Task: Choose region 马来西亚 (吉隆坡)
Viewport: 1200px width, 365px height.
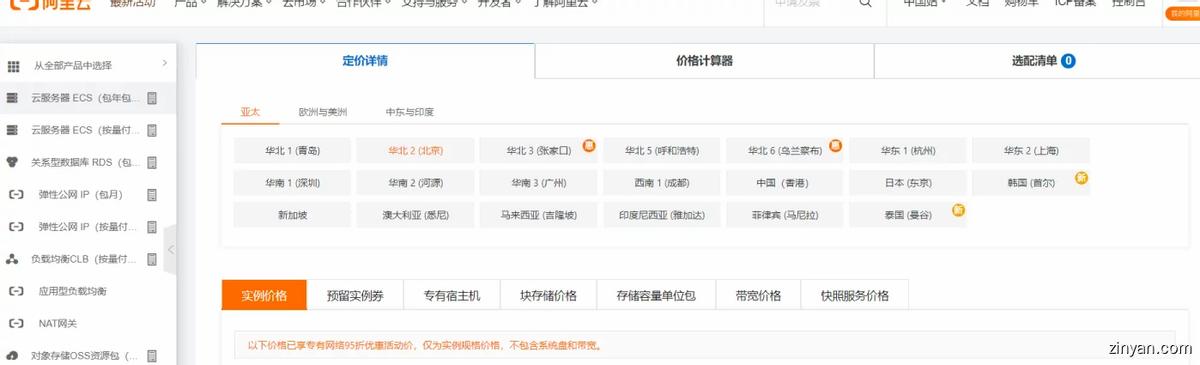Action: tap(538, 215)
